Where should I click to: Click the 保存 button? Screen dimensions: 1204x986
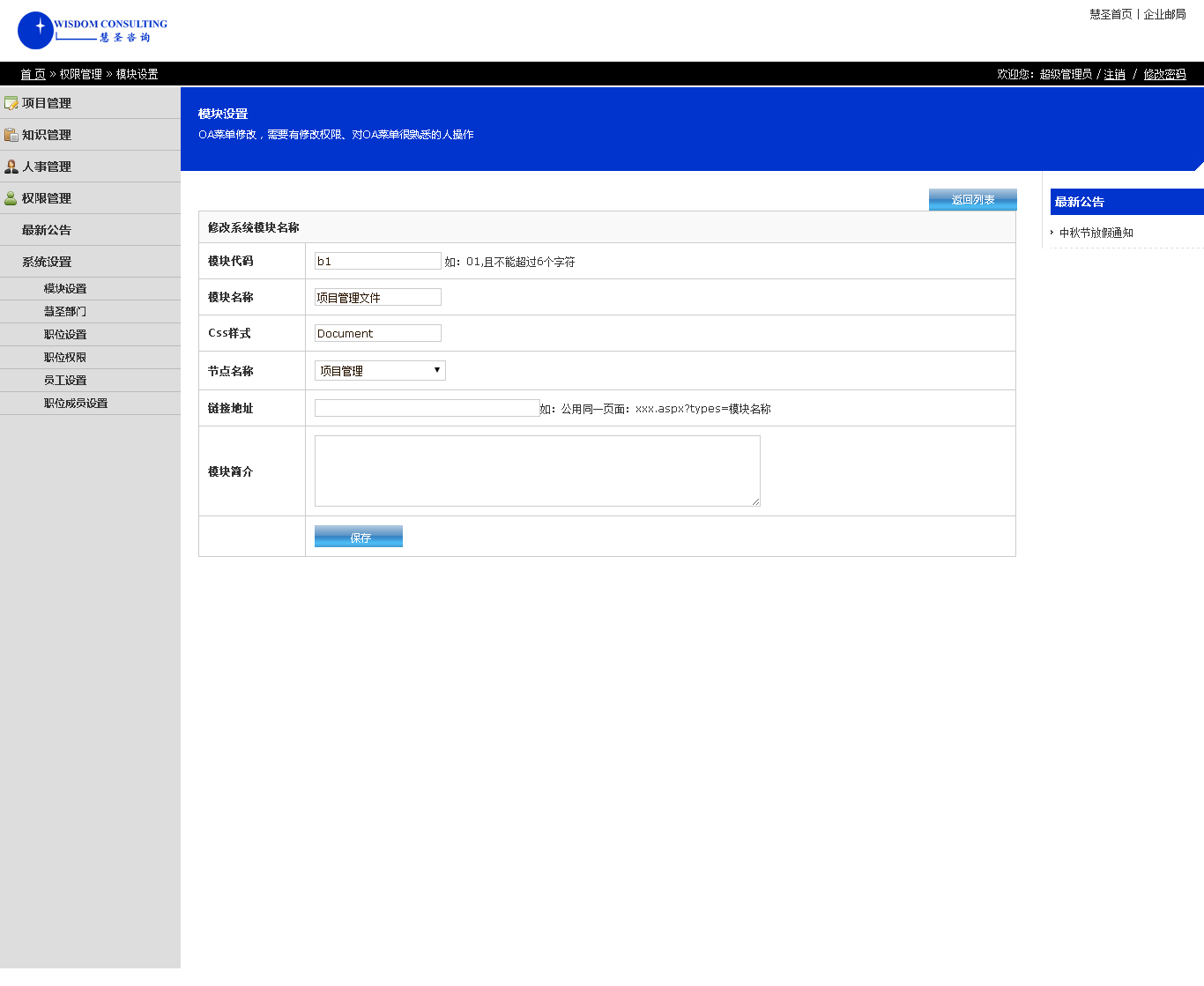click(359, 537)
